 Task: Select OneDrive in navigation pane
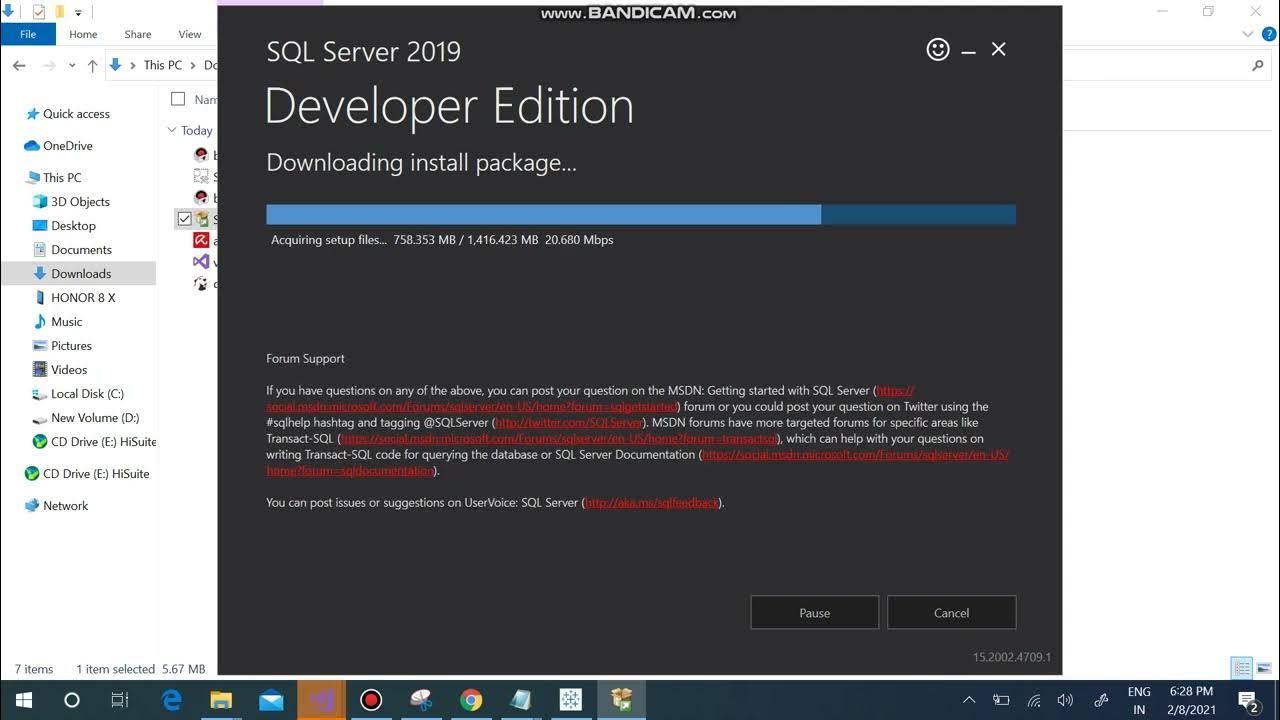pyautogui.click(x=58, y=146)
